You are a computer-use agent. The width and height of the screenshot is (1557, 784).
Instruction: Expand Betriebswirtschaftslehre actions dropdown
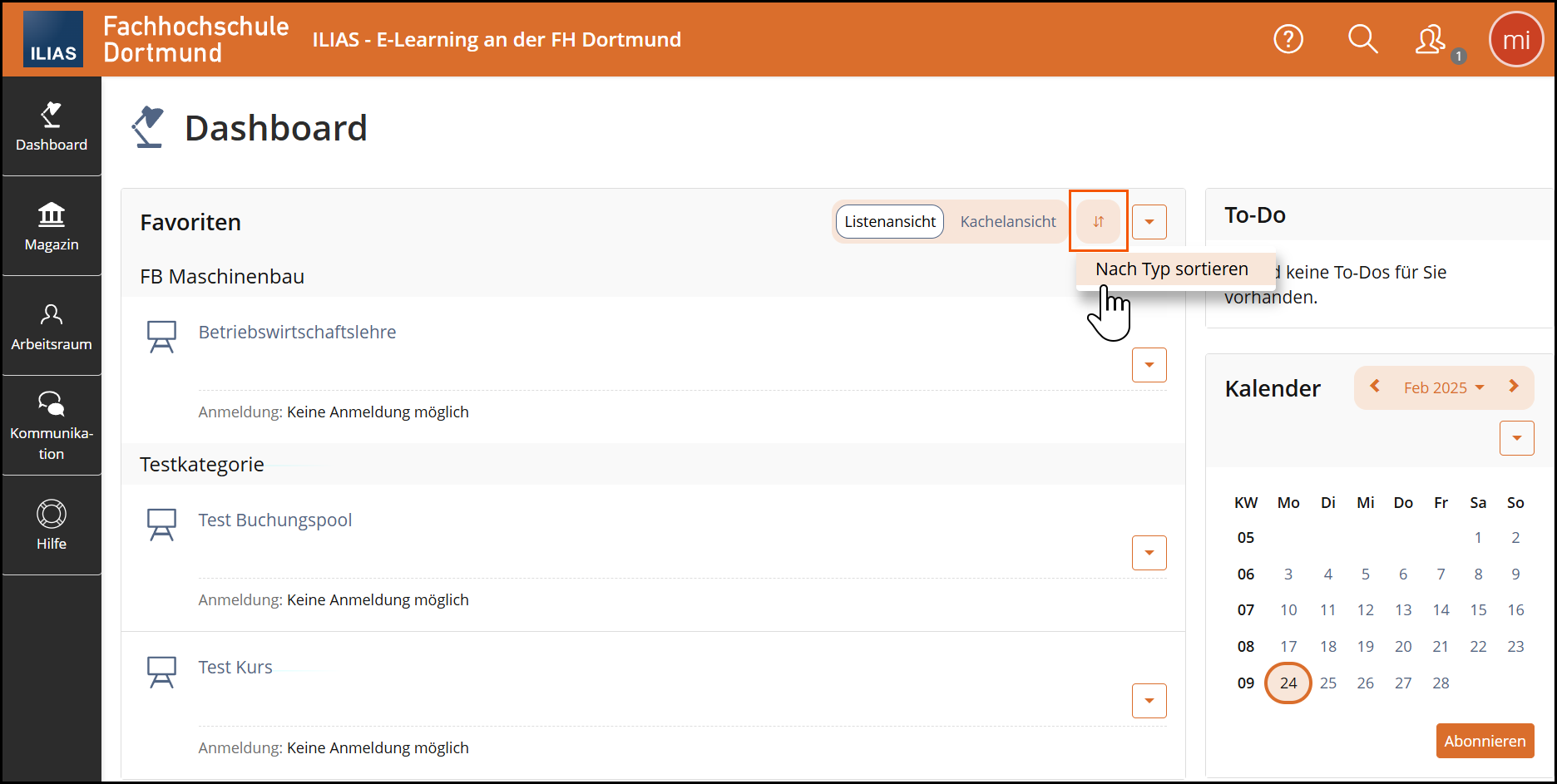coord(1149,365)
